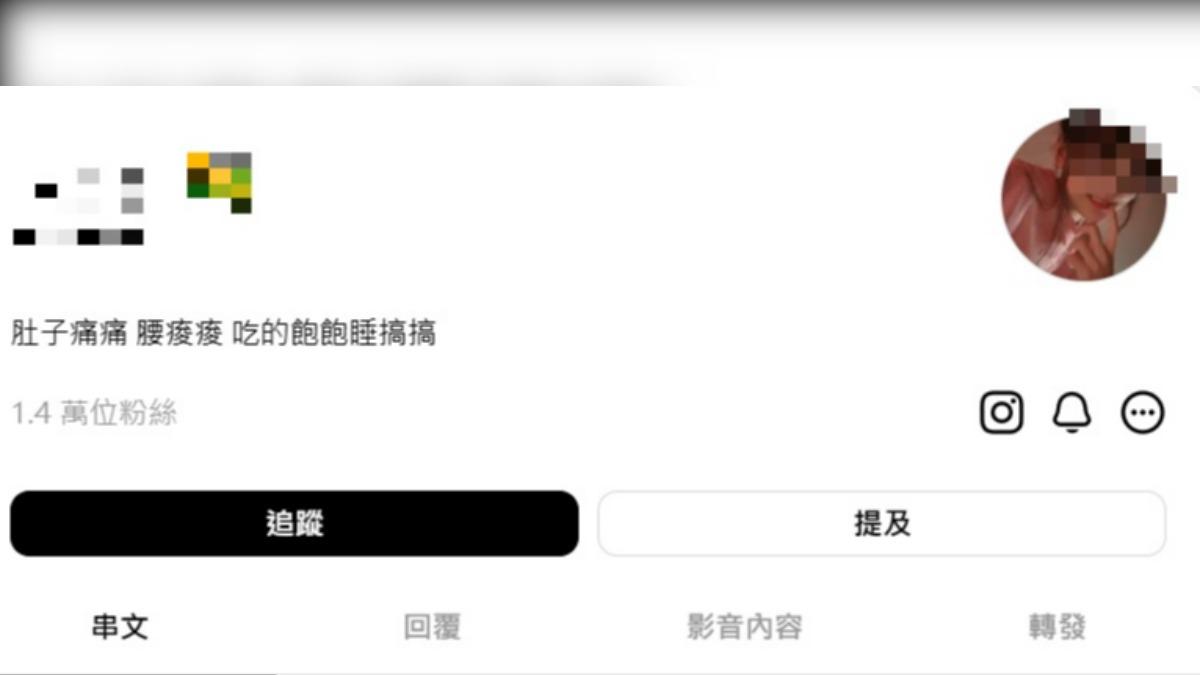The width and height of the screenshot is (1200, 675).
Task: Open the three-dot more options menu
Action: click(x=1143, y=413)
